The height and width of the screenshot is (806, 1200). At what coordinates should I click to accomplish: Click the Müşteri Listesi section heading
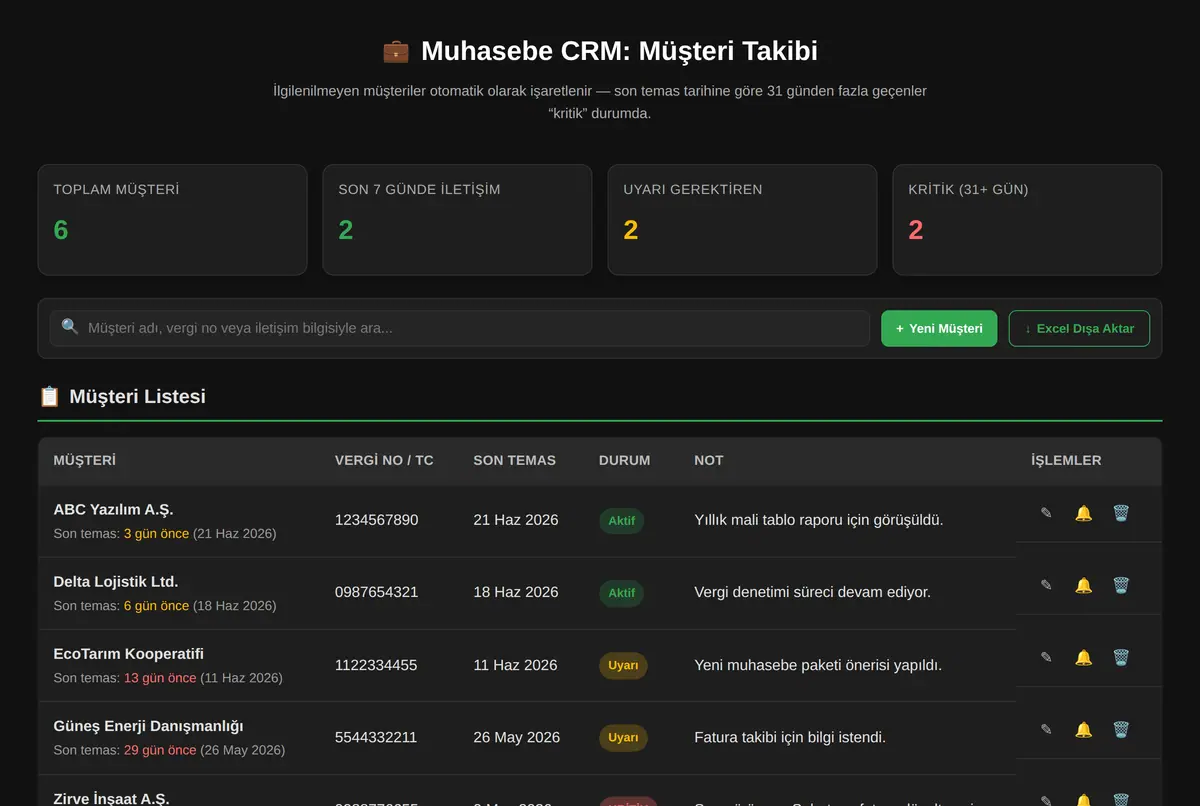tap(137, 396)
